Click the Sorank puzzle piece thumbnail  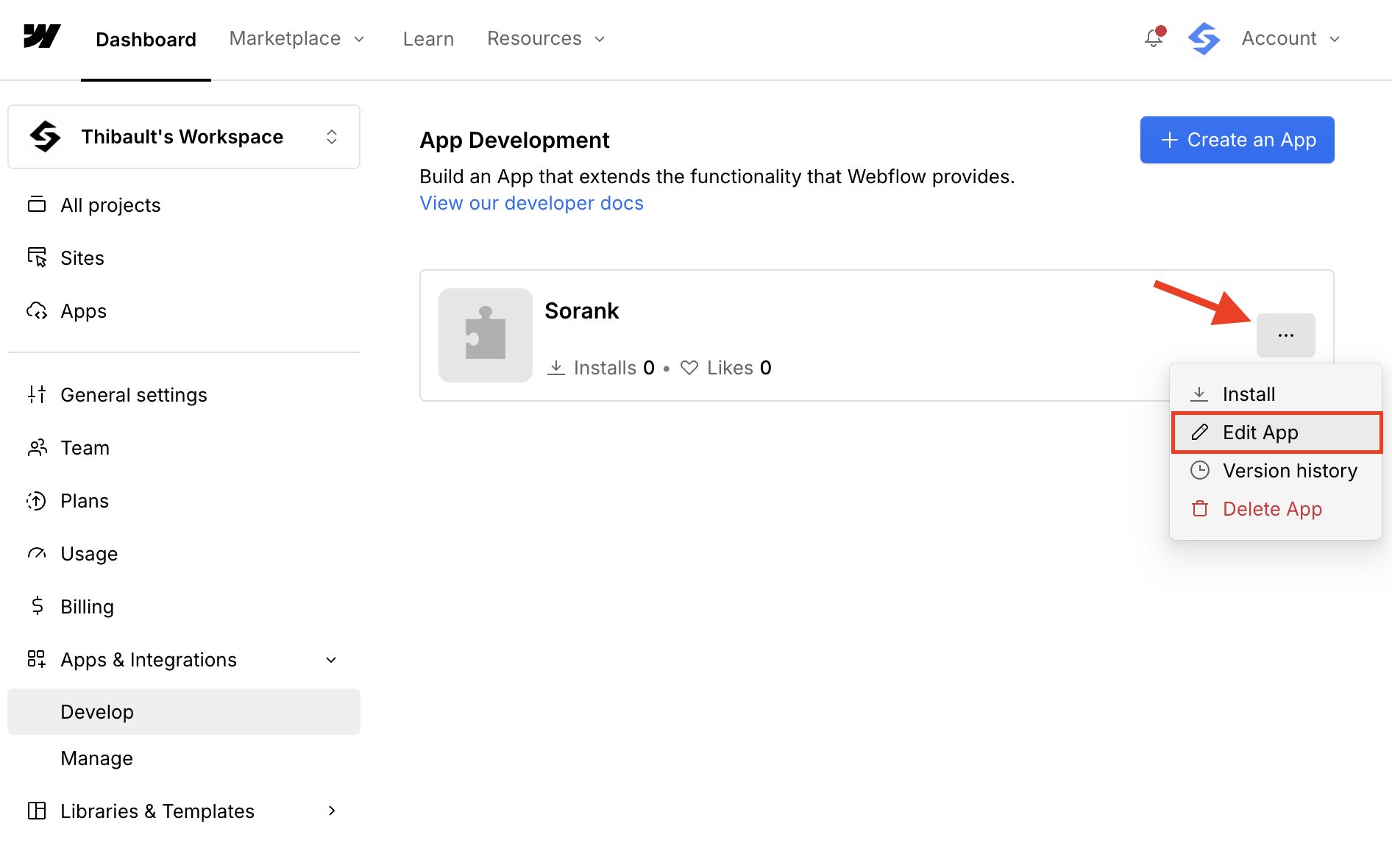point(486,335)
